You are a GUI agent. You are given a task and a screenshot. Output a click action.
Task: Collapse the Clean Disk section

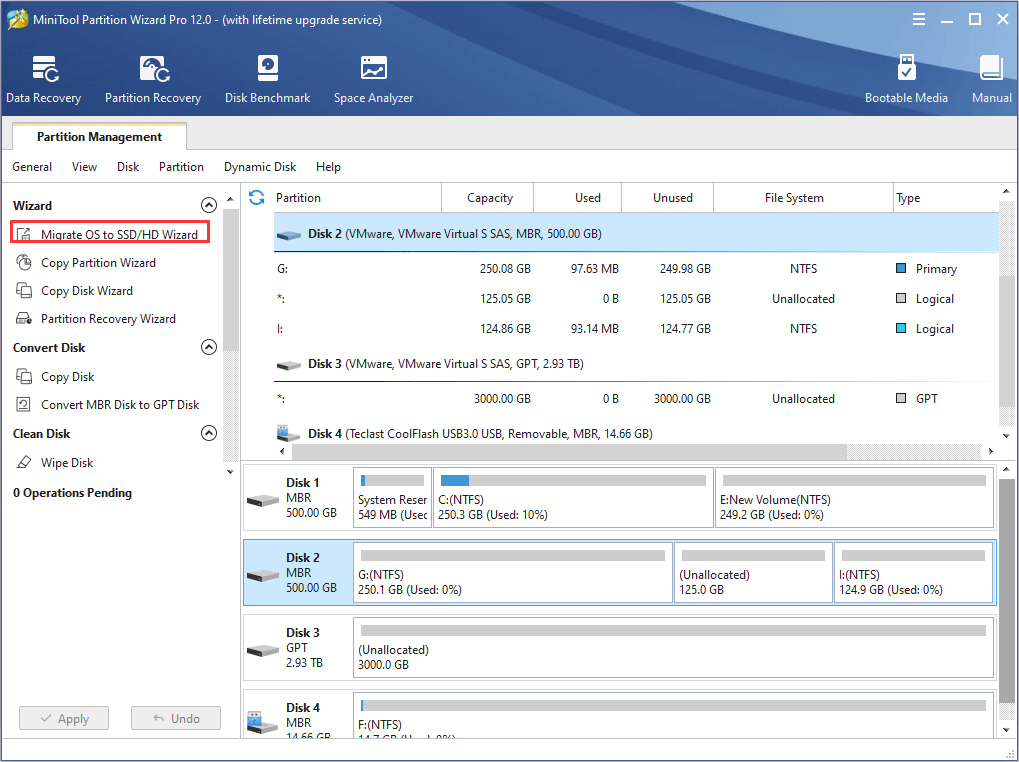tap(209, 433)
